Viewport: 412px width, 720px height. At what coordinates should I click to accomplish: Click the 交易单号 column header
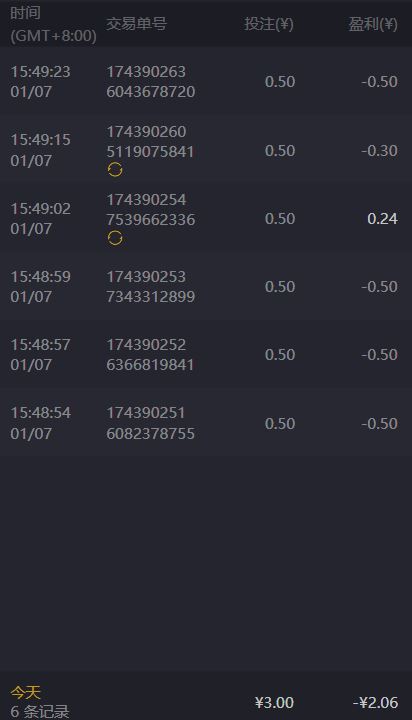coord(136,24)
